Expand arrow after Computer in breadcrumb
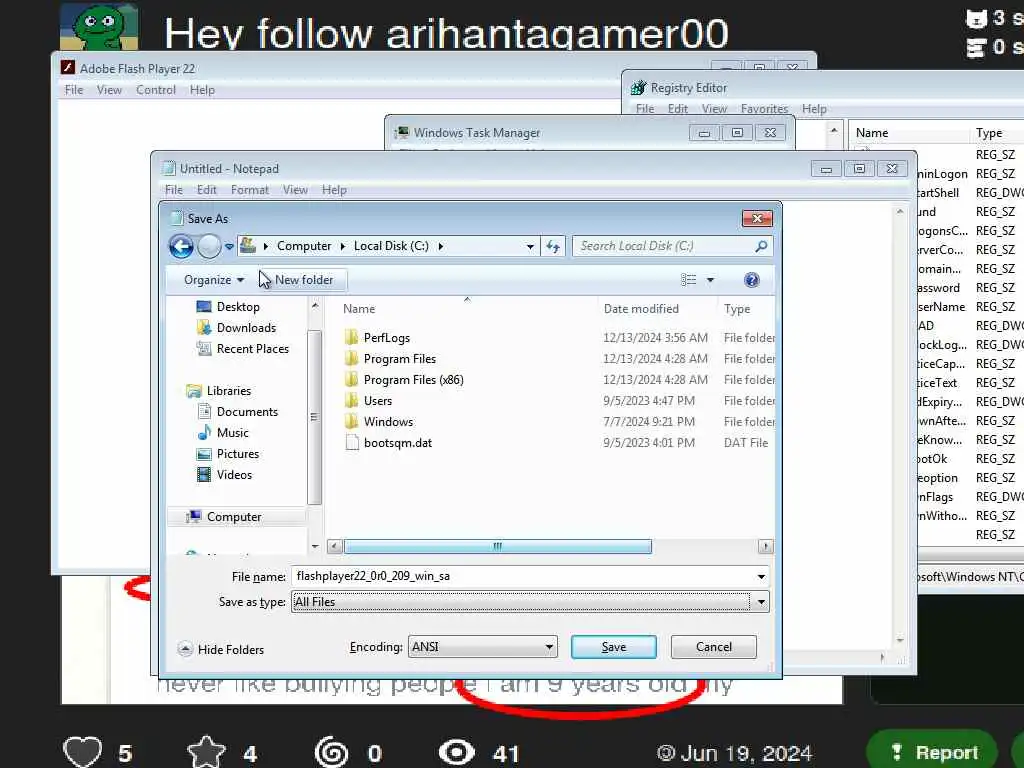Screen dimensions: 1024x768 coord(342,246)
